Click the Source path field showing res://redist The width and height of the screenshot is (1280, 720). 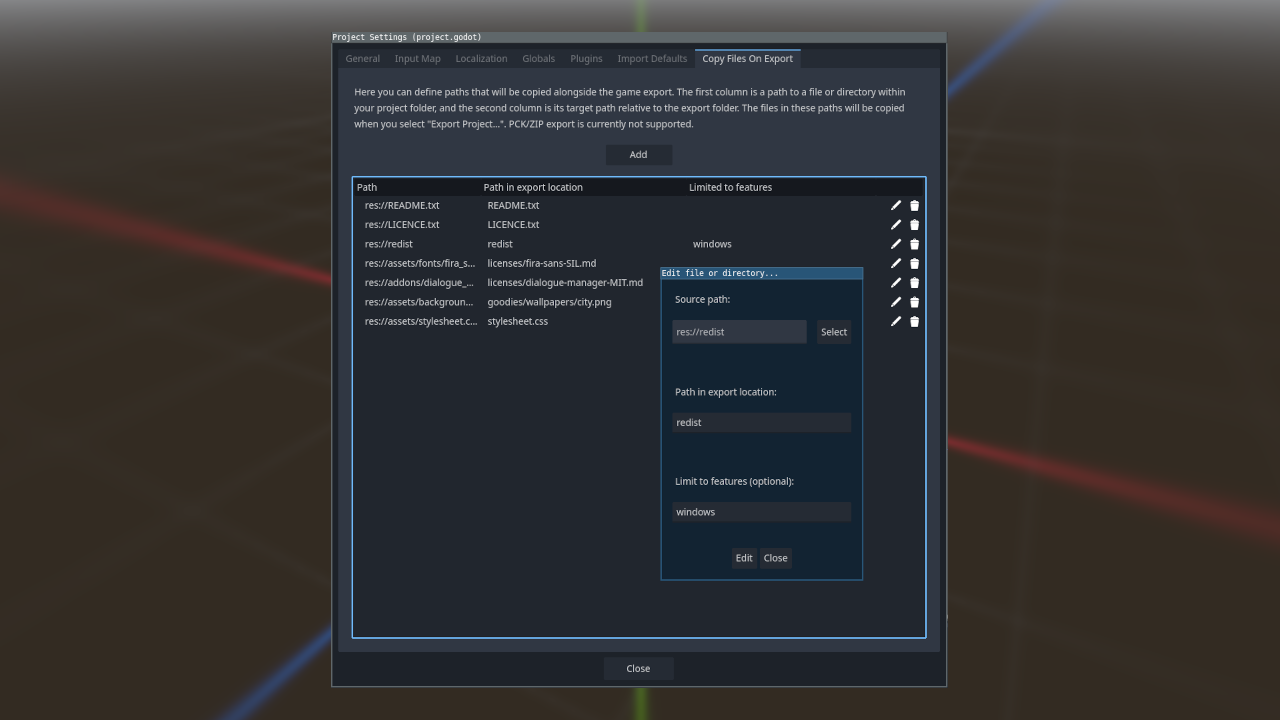[739, 332]
